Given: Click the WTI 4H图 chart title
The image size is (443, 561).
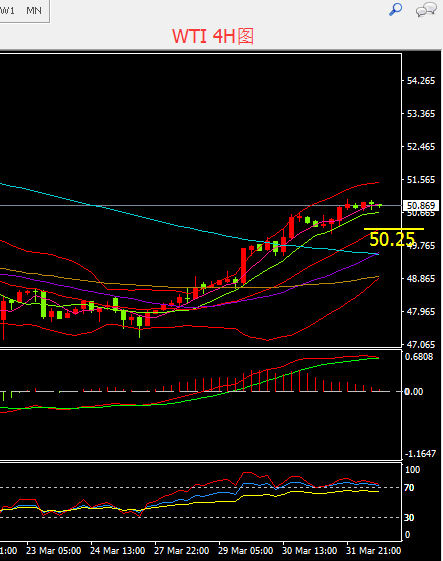Looking at the screenshot, I should tap(213, 36).
